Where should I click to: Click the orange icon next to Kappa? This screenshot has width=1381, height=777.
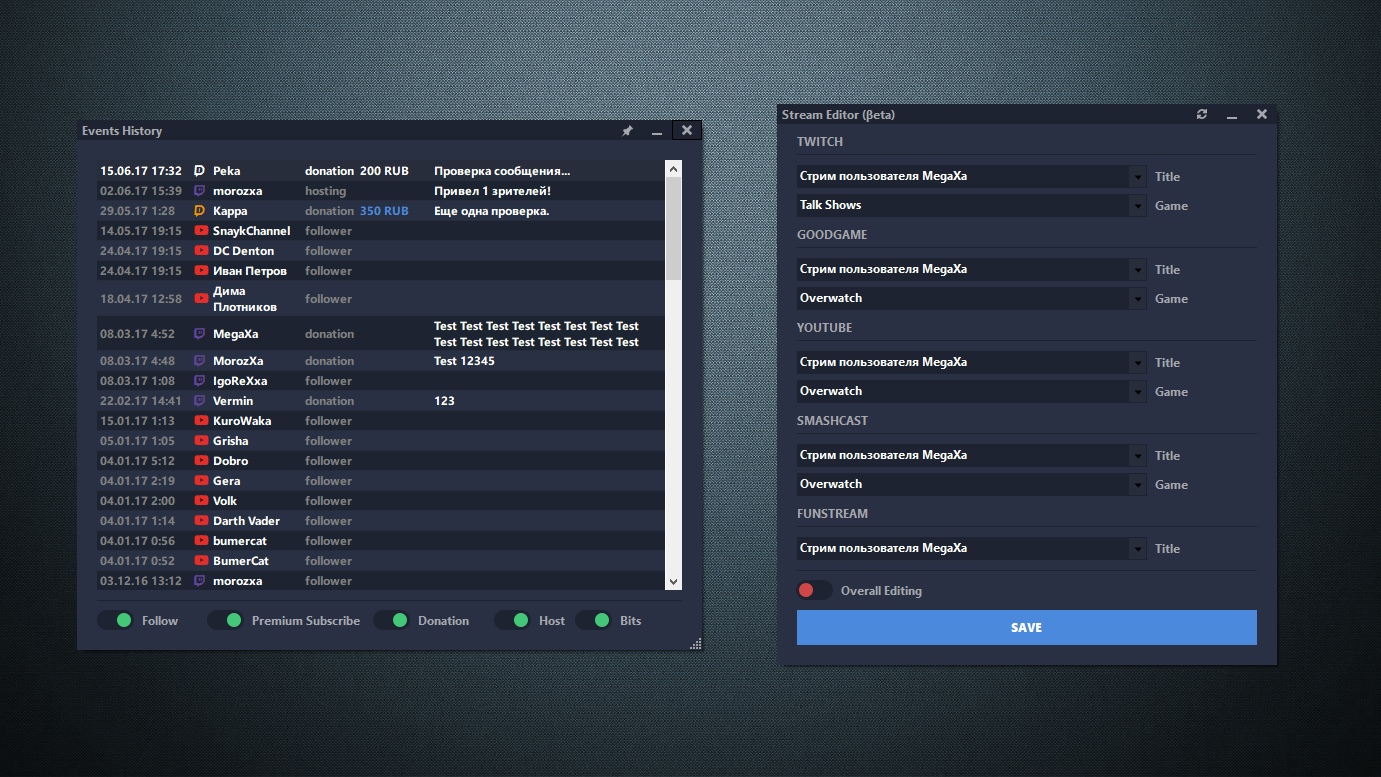coord(200,211)
